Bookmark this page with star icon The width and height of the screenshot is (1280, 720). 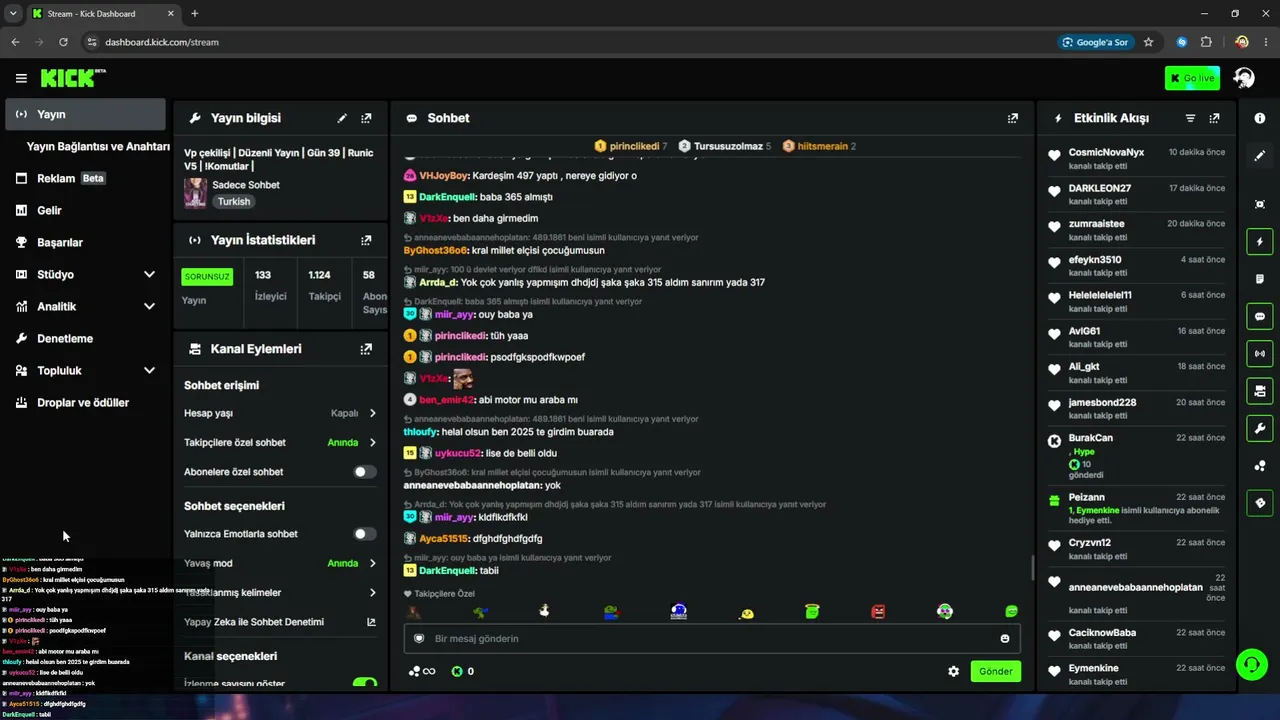[1148, 42]
